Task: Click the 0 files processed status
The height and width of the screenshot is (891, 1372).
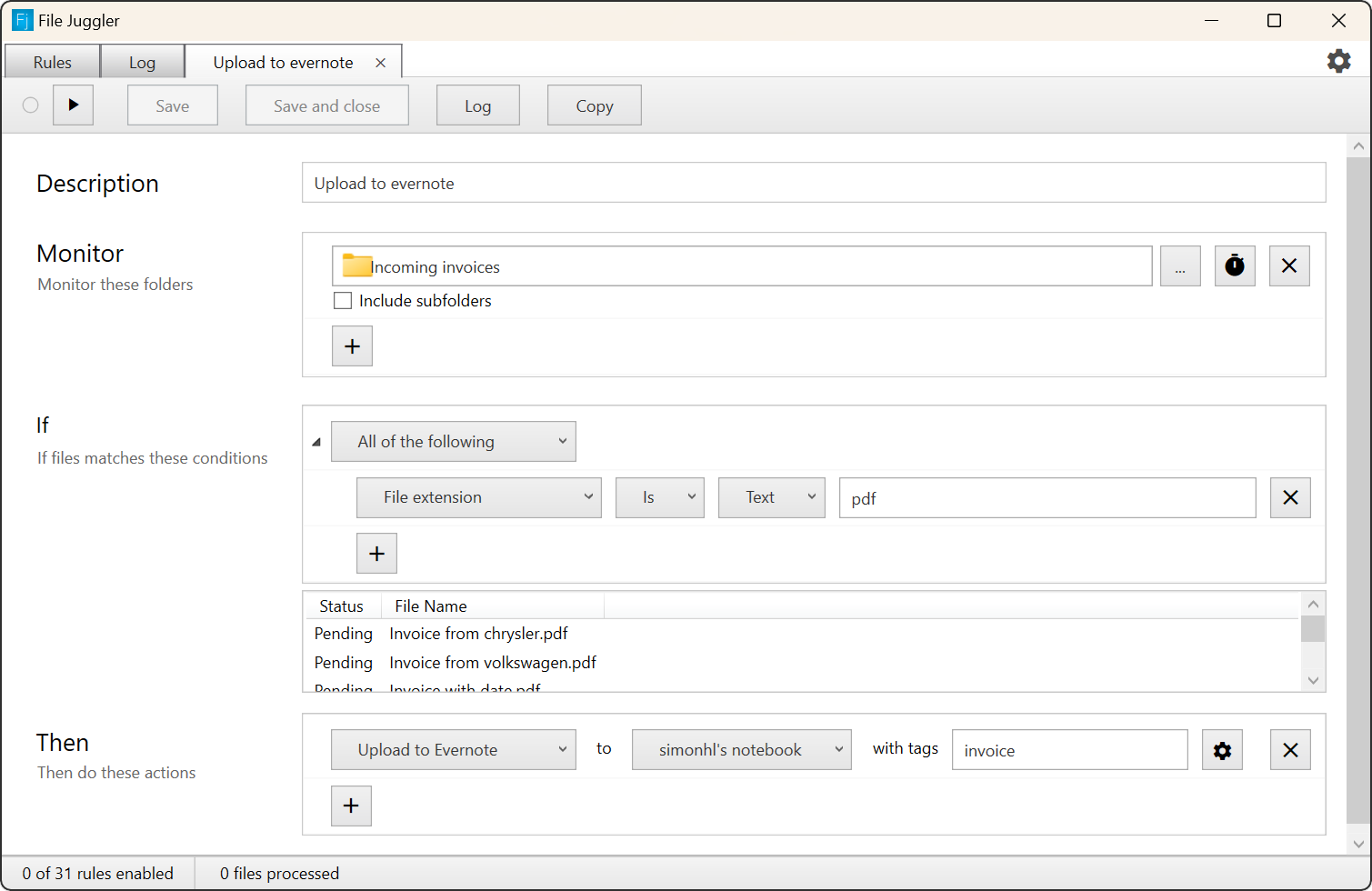Action: 279,874
